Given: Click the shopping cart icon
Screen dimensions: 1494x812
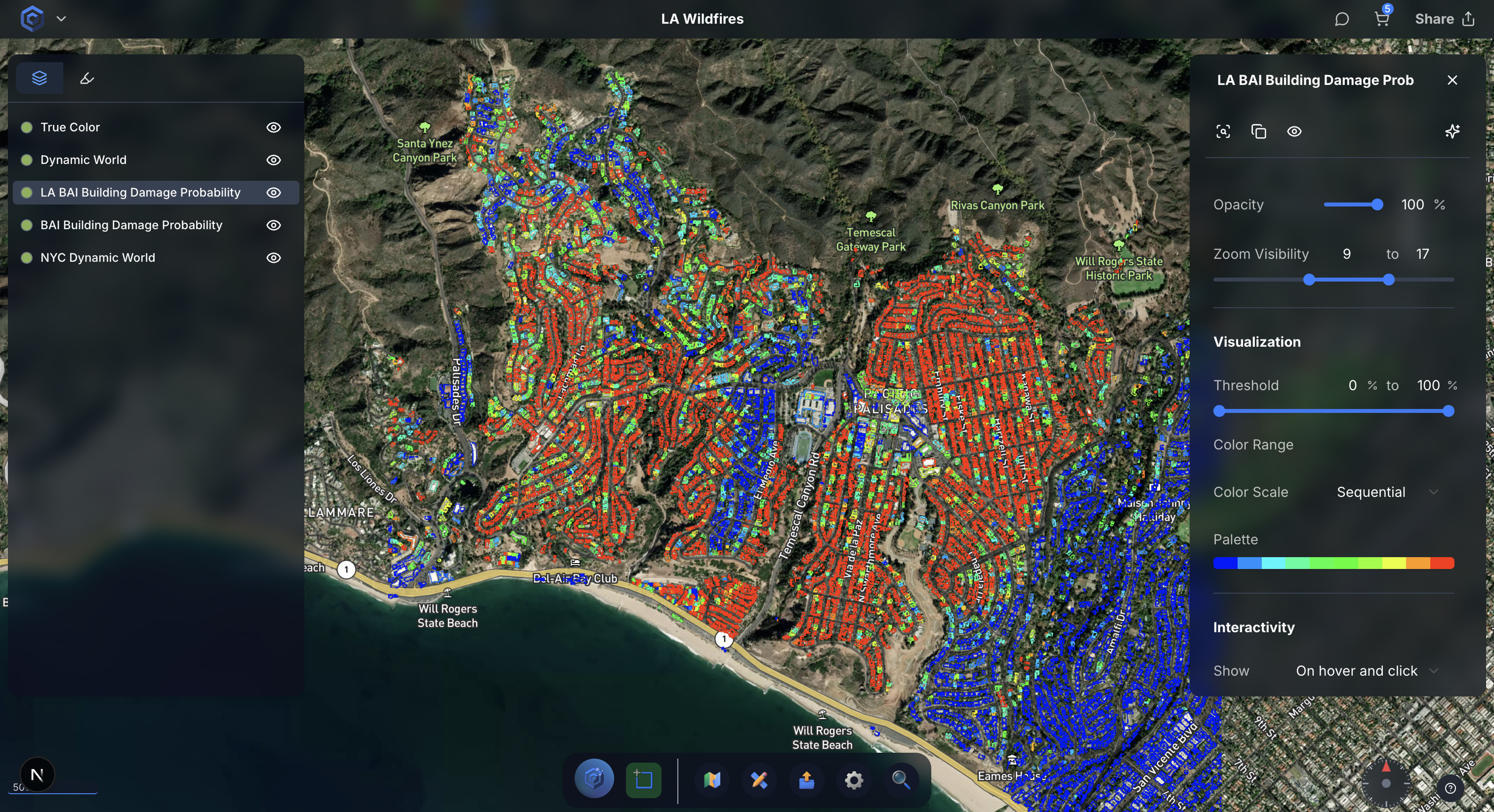Looking at the screenshot, I should [1381, 19].
